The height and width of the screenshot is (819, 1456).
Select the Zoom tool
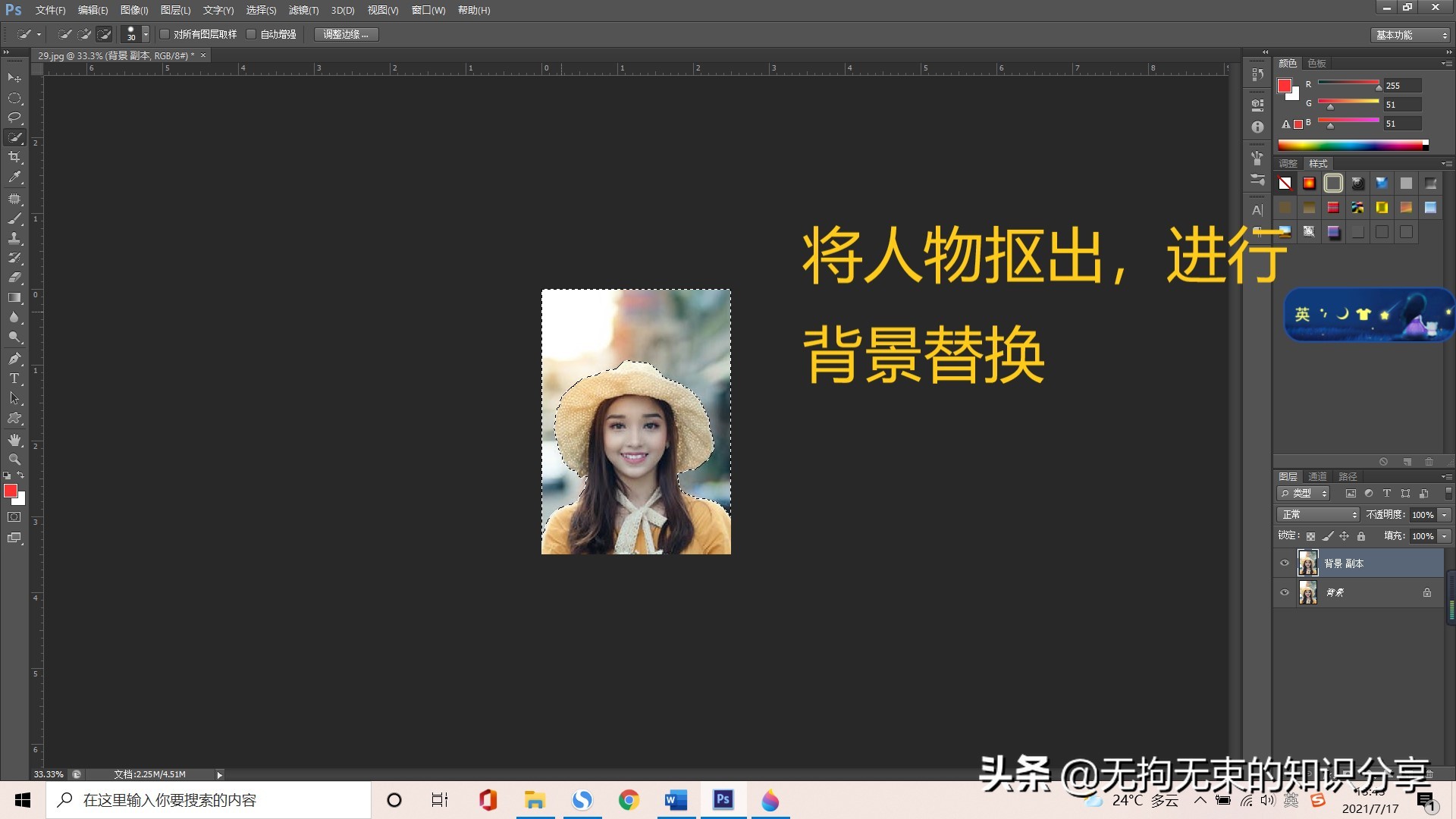(14, 459)
